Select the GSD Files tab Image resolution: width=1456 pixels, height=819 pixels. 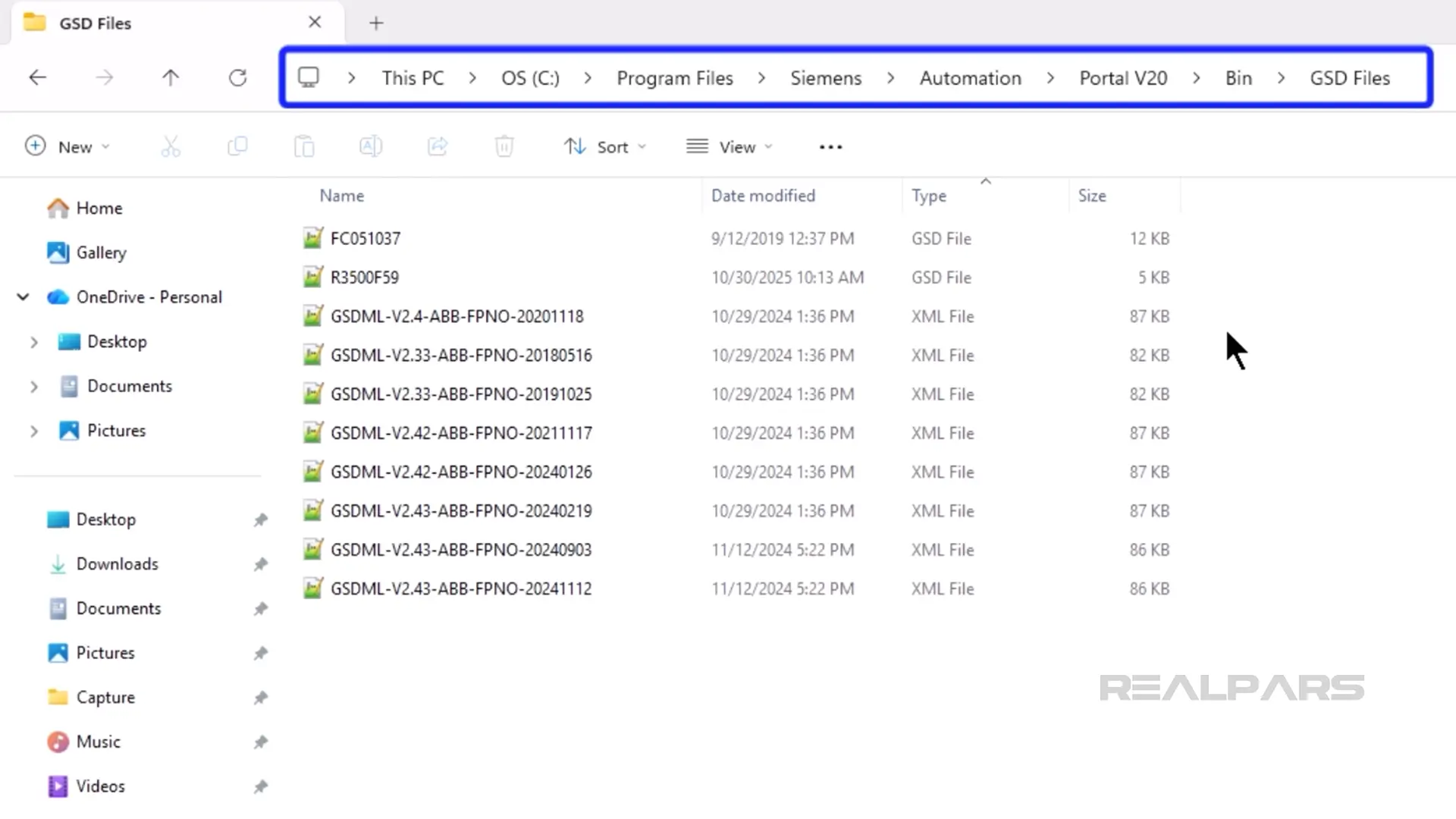pyautogui.click(x=96, y=23)
